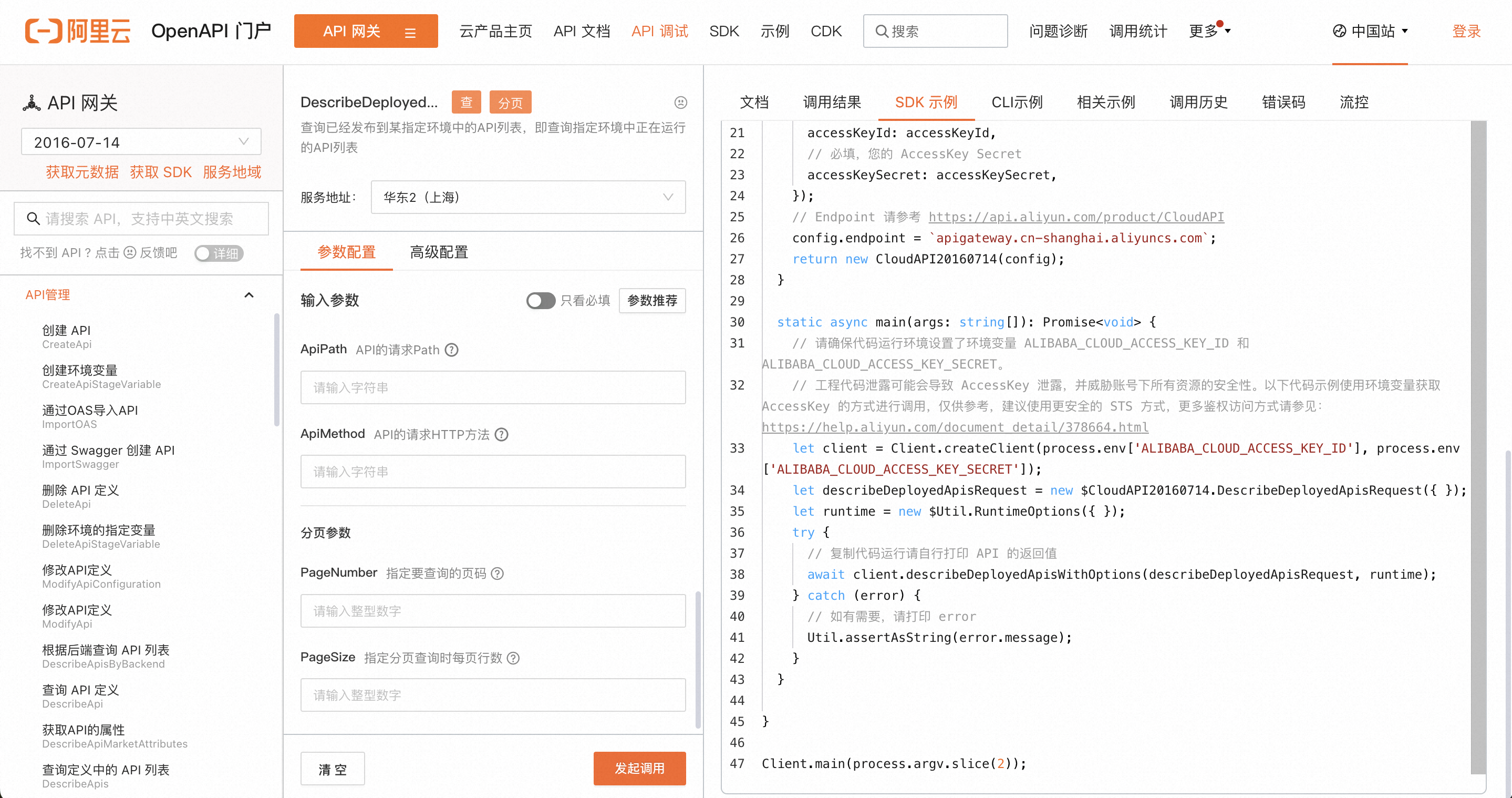The width and height of the screenshot is (1512, 798).
Task: Click the 分页 tag badge
Action: click(510, 103)
